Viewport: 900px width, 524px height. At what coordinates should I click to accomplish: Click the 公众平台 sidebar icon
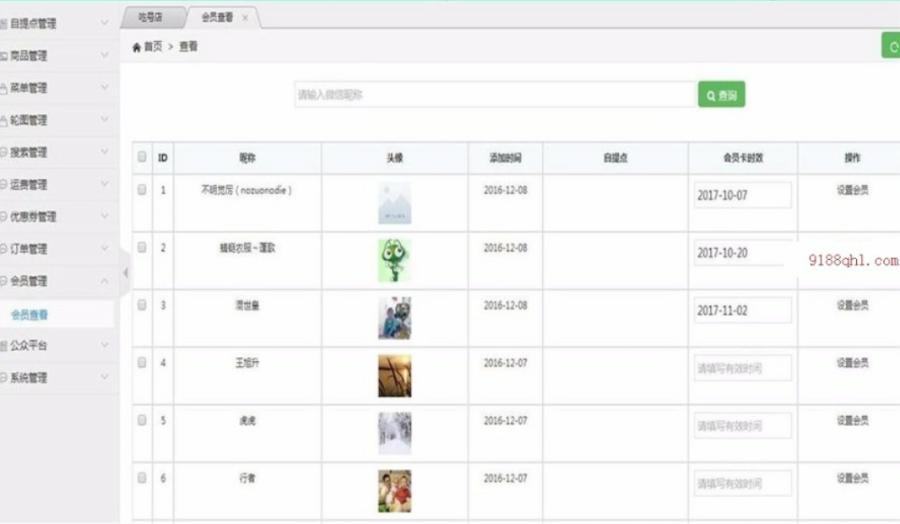tap(4, 346)
